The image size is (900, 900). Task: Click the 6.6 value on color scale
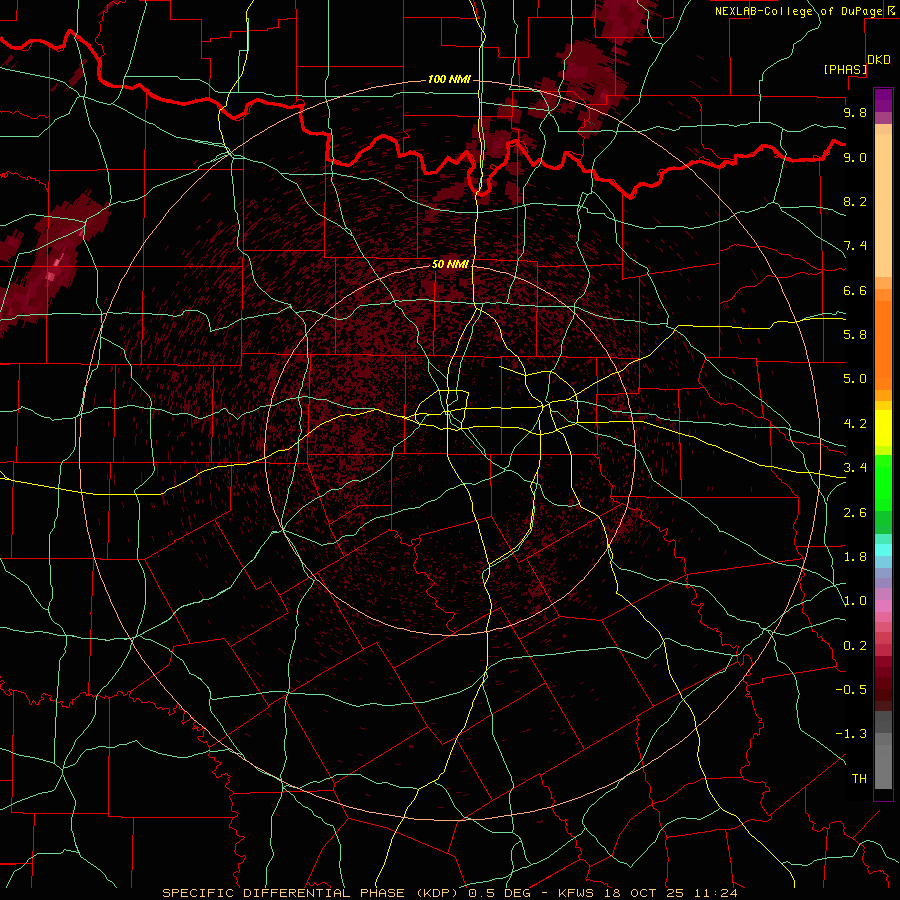(855, 290)
